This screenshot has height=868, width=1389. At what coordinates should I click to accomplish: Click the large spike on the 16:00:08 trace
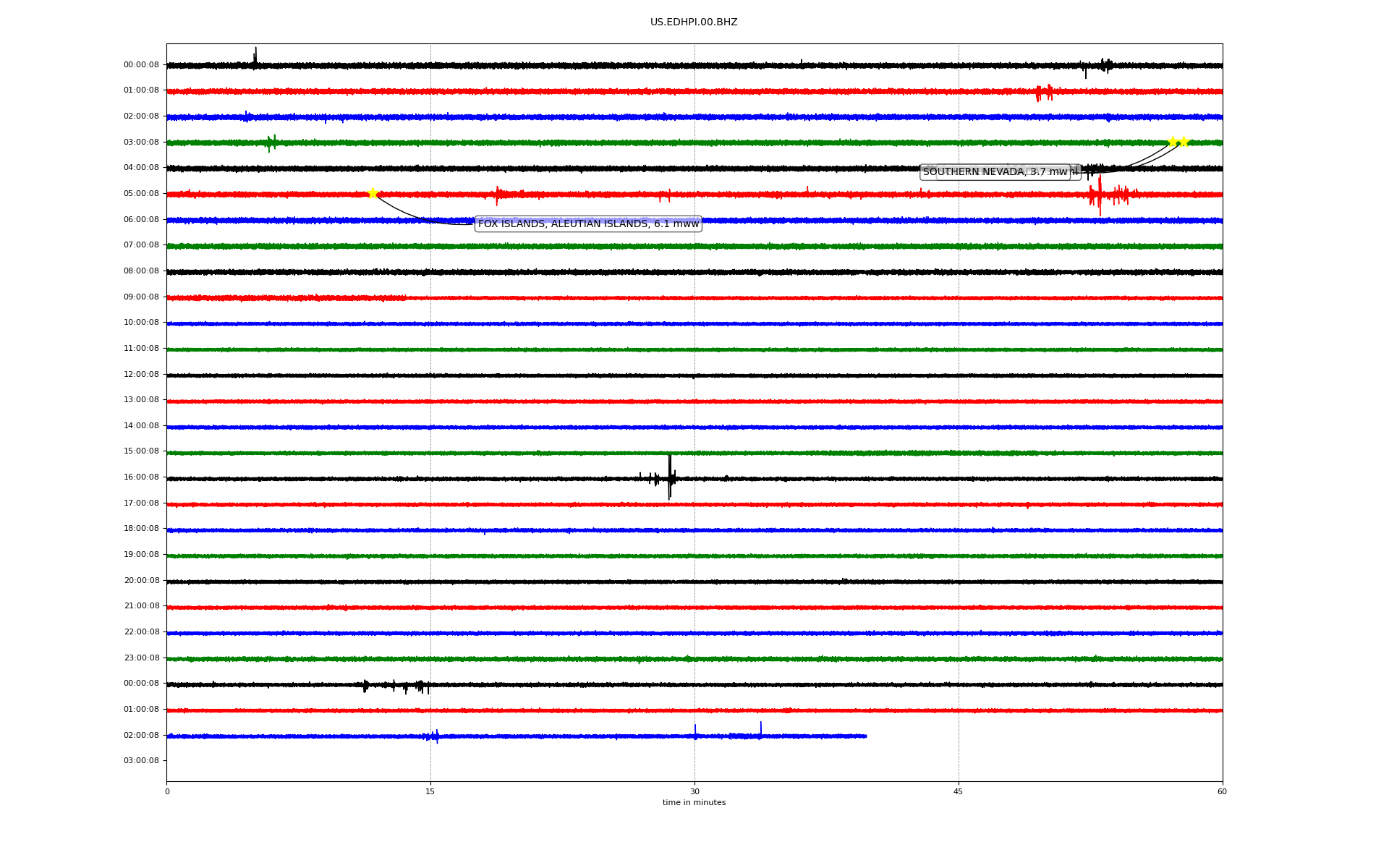click(670, 477)
